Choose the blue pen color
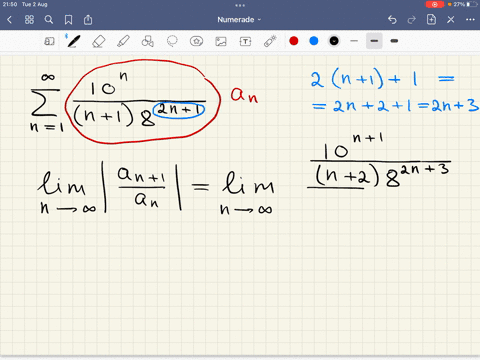The image size is (480, 360). [x=314, y=41]
